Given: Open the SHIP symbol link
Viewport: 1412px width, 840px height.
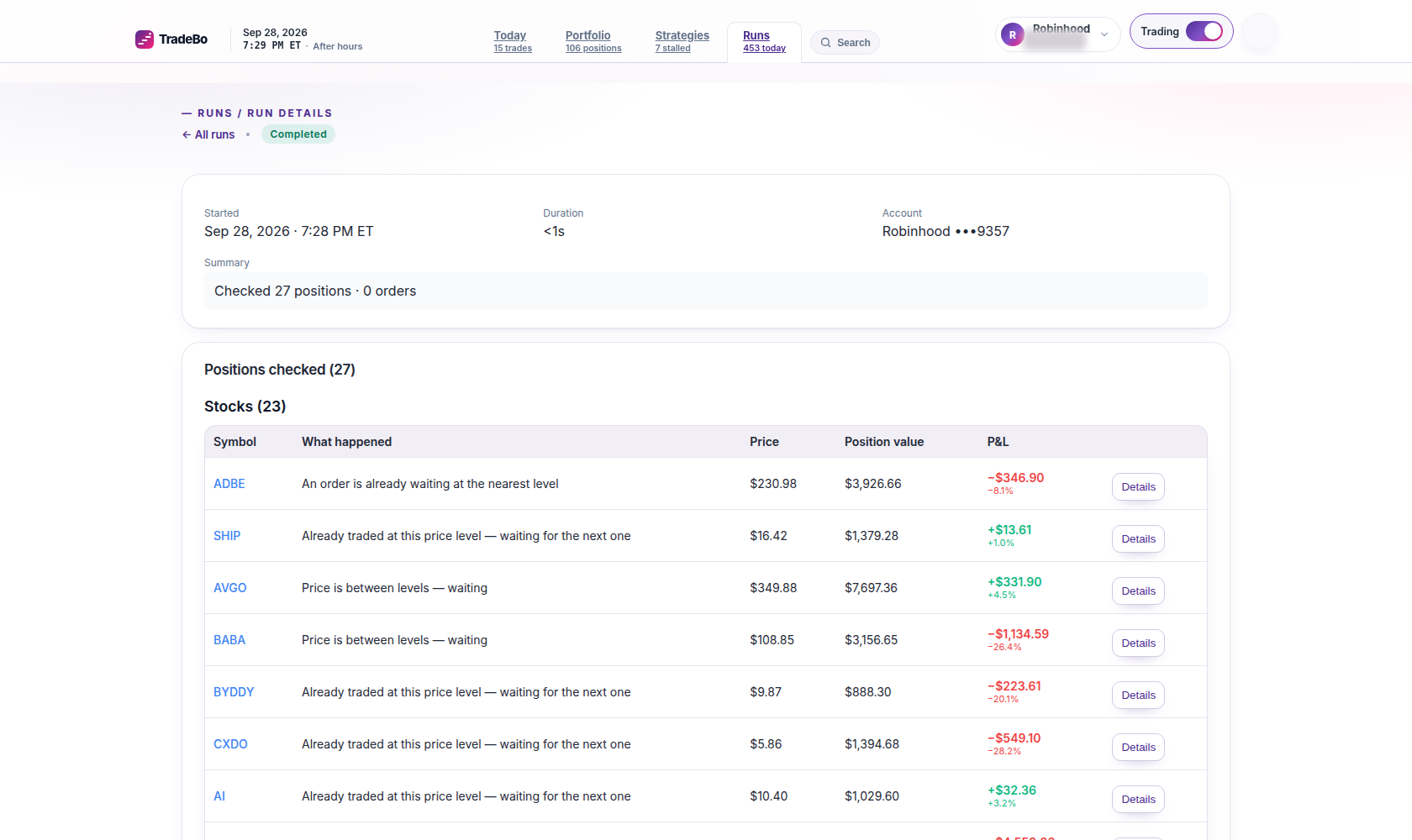Looking at the screenshot, I should 227,536.
